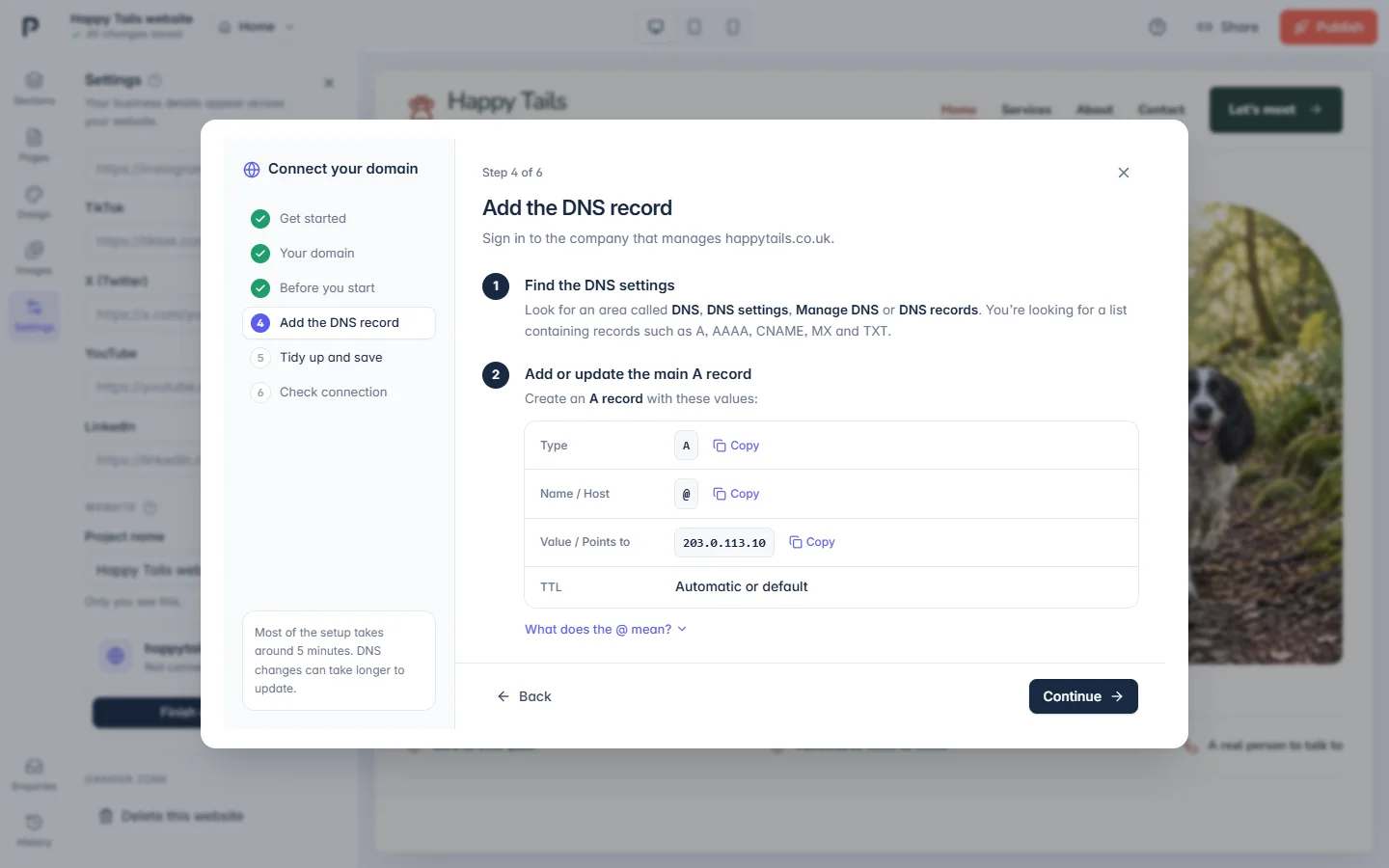Image resolution: width=1389 pixels, height=868 pixels.
Task: Open the 'Get started' step
Action: point(339,219)
